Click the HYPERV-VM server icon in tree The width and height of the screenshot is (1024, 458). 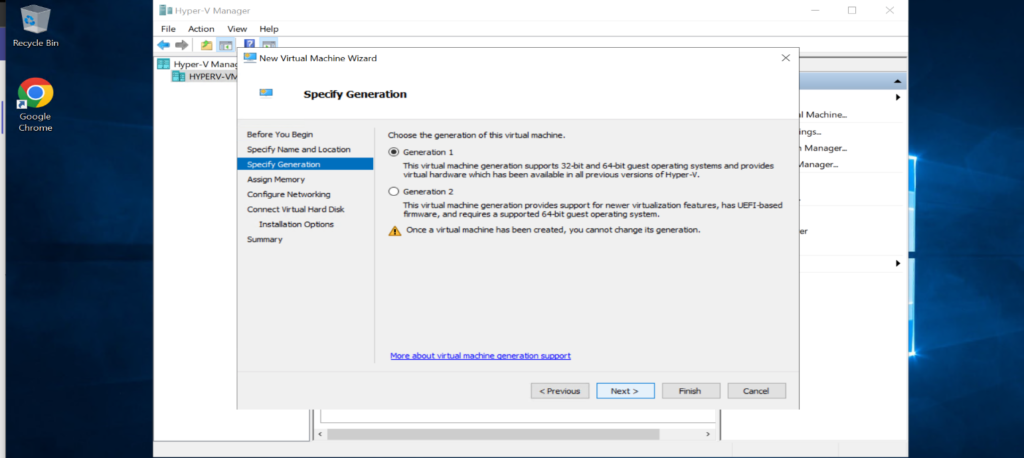click(178, 76)
